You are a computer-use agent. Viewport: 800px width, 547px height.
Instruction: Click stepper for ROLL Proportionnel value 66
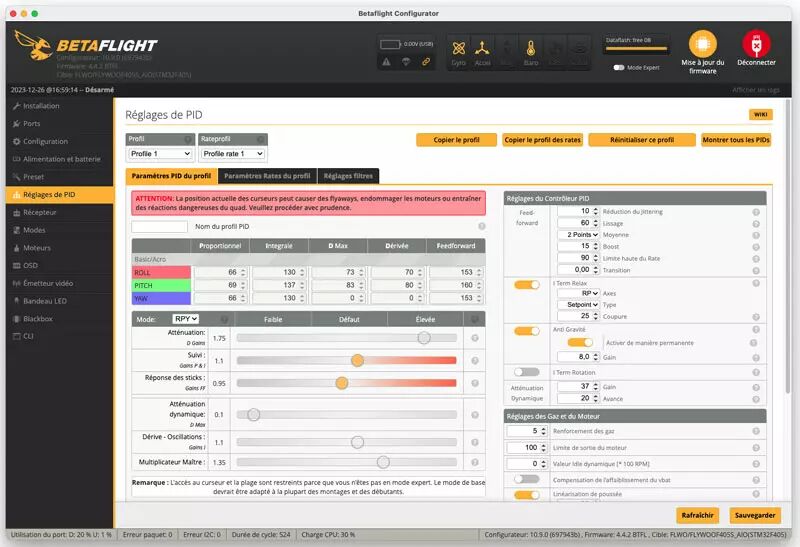point(243,272)
